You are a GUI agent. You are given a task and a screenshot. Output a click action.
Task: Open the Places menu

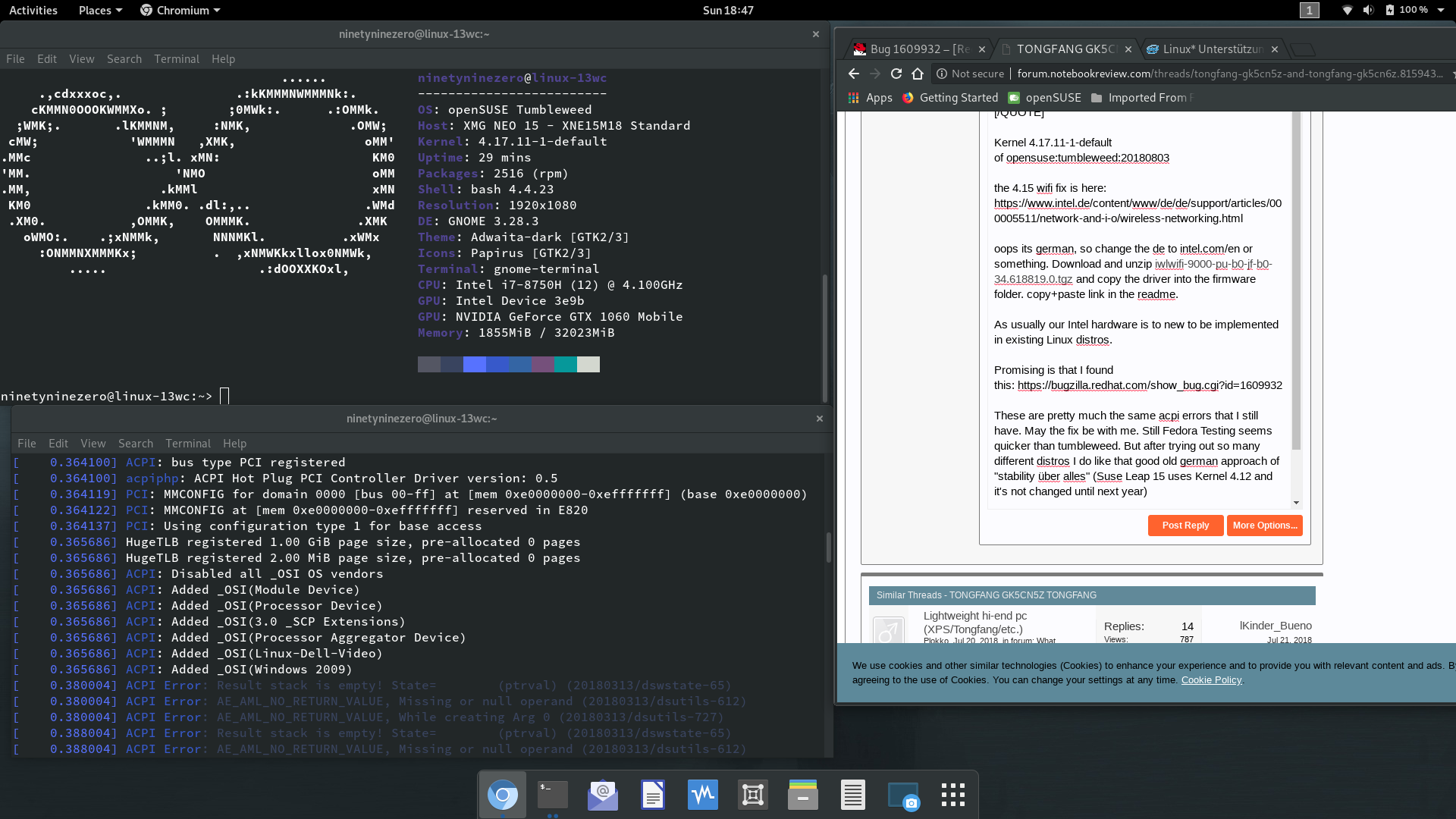click(100, 10)
